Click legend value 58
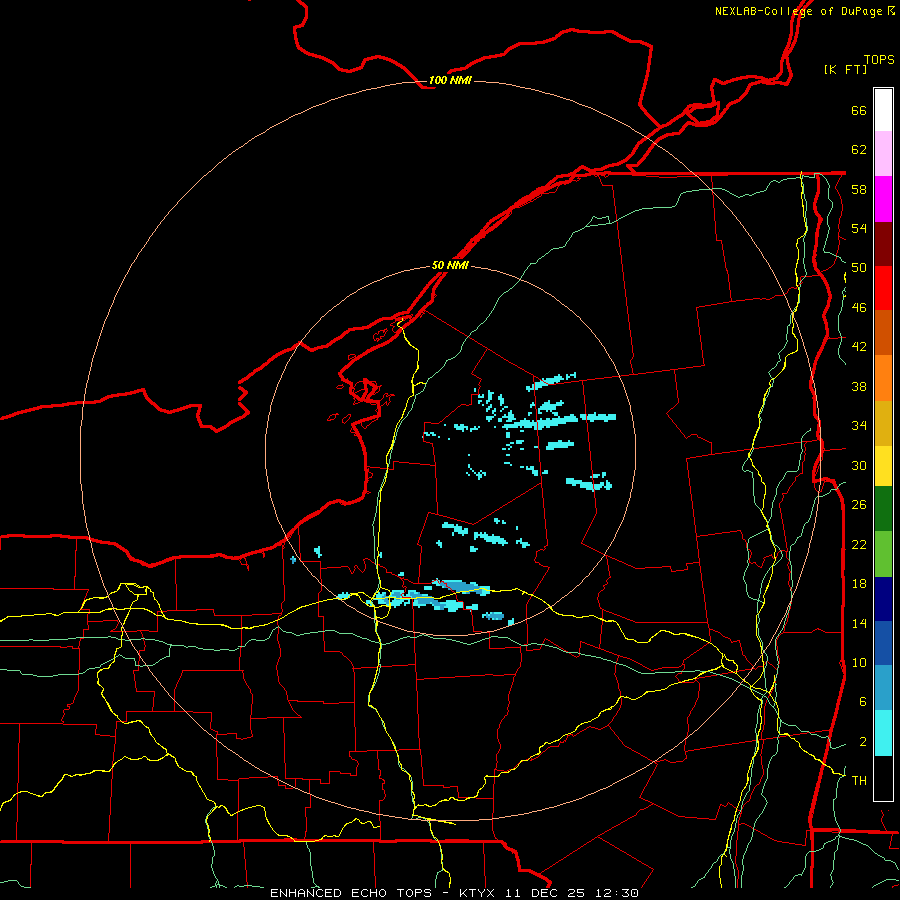900x900 pixels. (859, 189)
